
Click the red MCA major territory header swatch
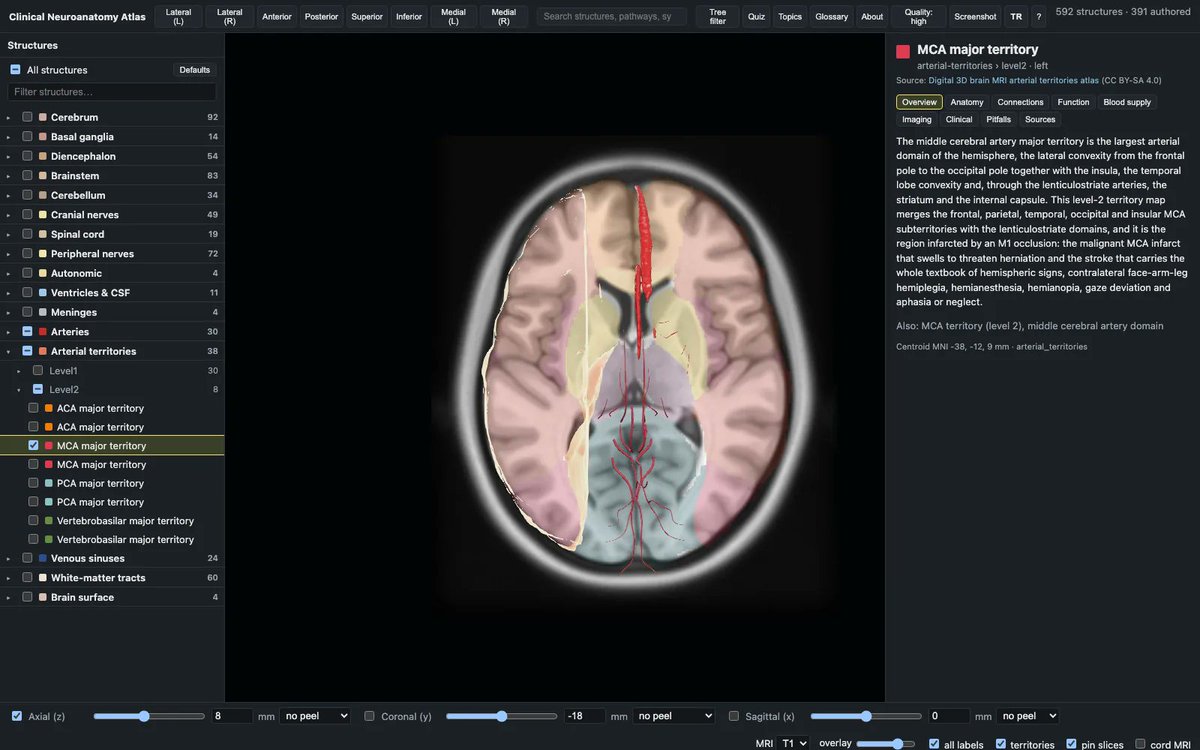pyautogui.click(x=903, y=51)
